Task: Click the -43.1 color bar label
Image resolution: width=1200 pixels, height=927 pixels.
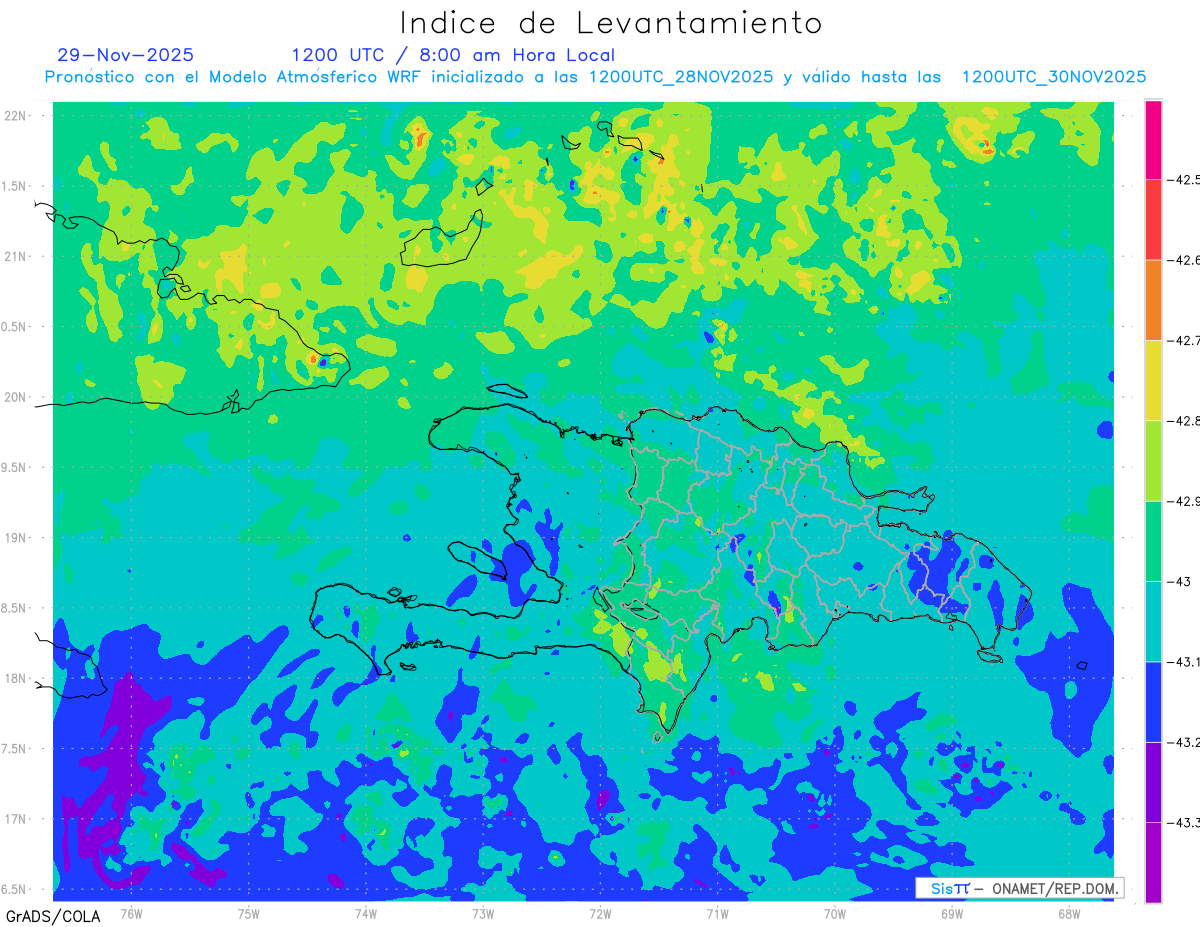Action: [1185, 661]
